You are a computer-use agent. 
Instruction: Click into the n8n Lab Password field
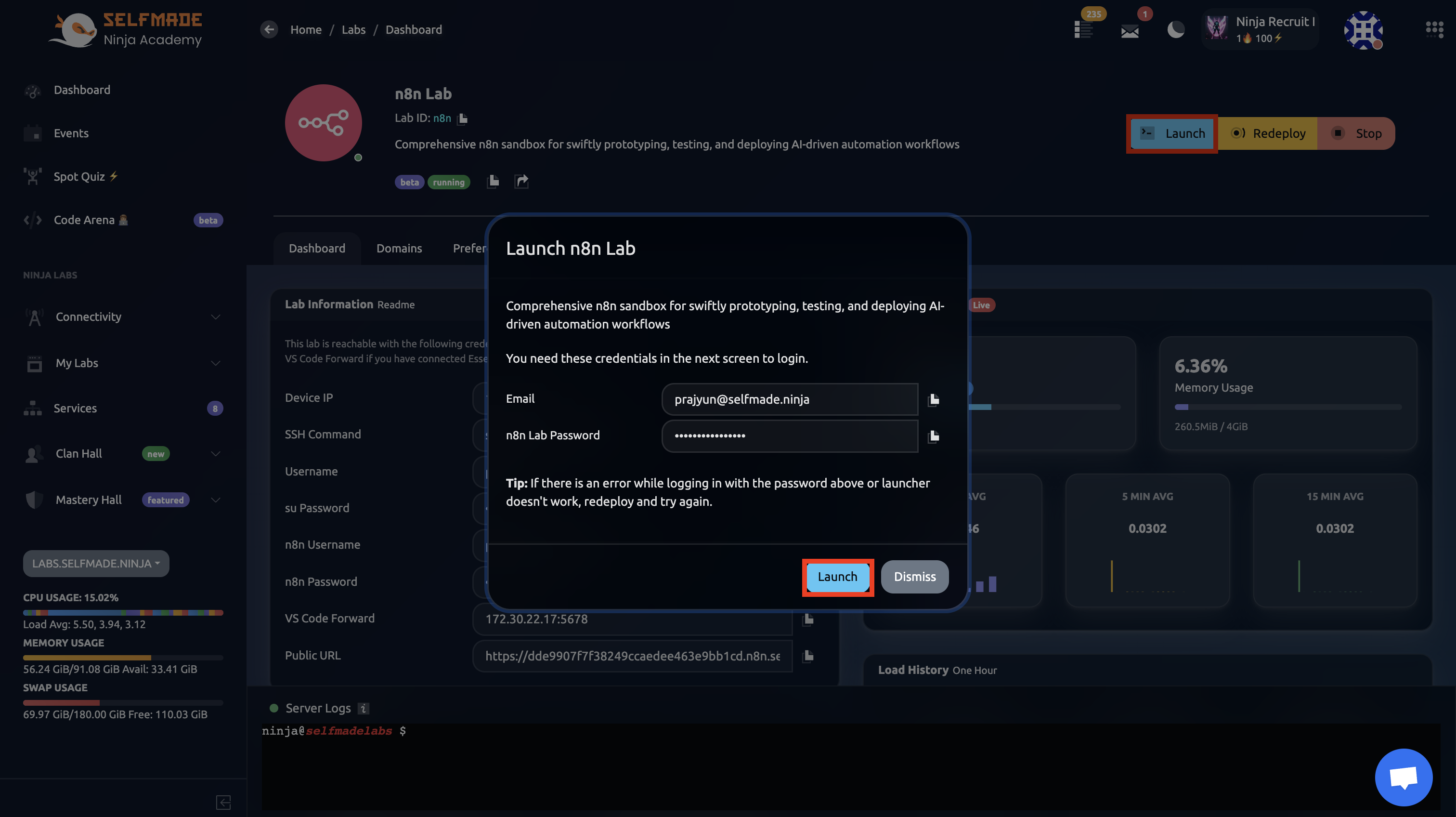coord(790,435)
